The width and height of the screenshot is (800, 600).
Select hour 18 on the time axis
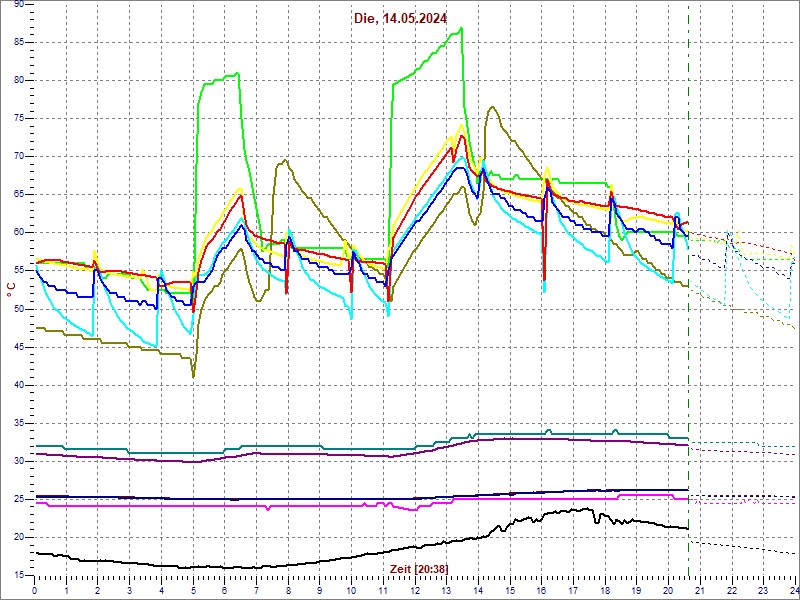click(x=605, y=590)
